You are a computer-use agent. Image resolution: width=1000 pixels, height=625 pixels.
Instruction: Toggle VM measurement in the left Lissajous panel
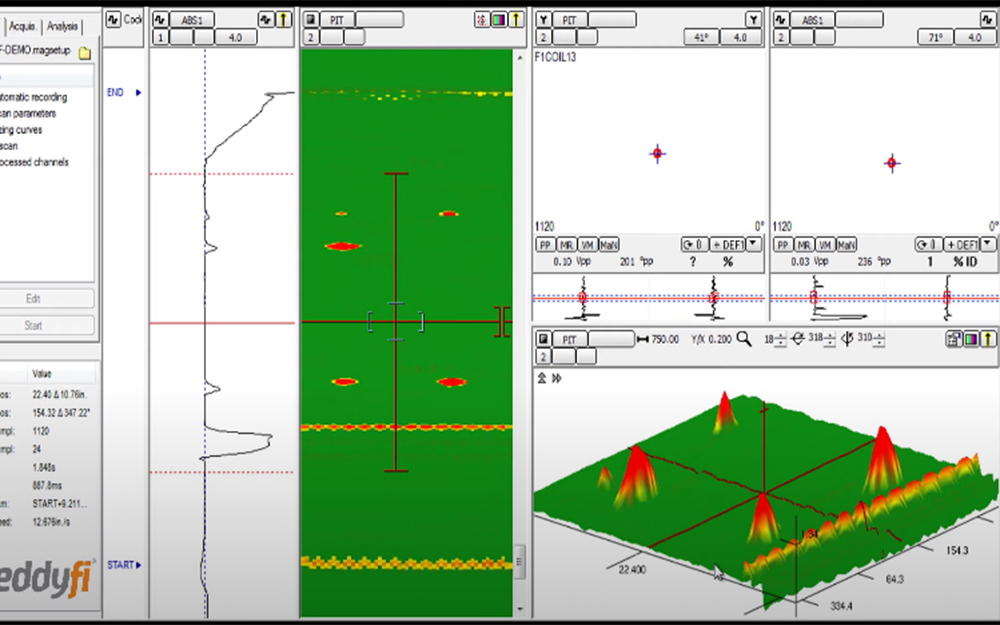point(587,245)
